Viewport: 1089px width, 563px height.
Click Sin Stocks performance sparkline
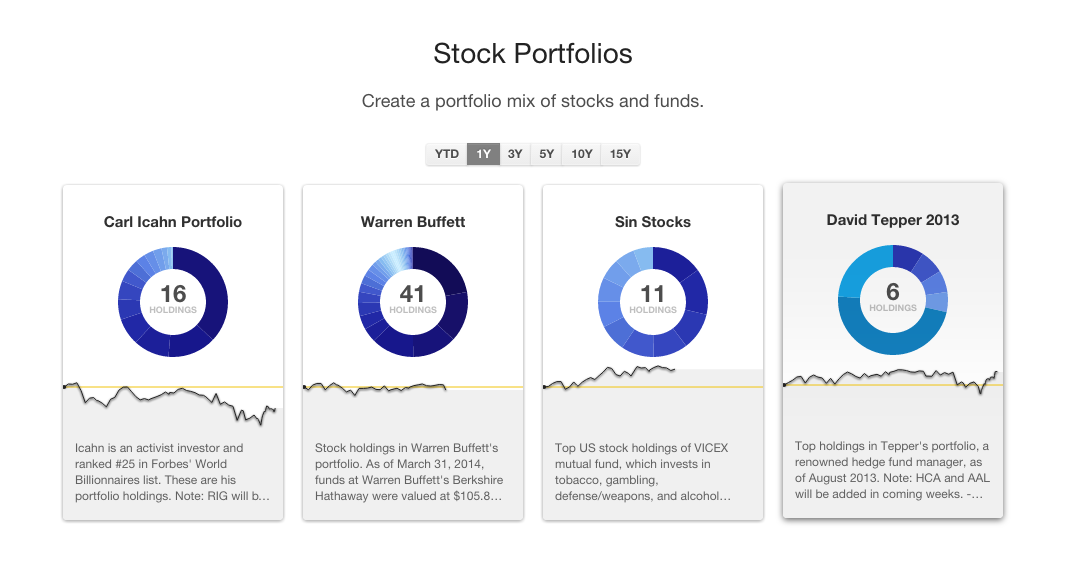click(610, 376)
